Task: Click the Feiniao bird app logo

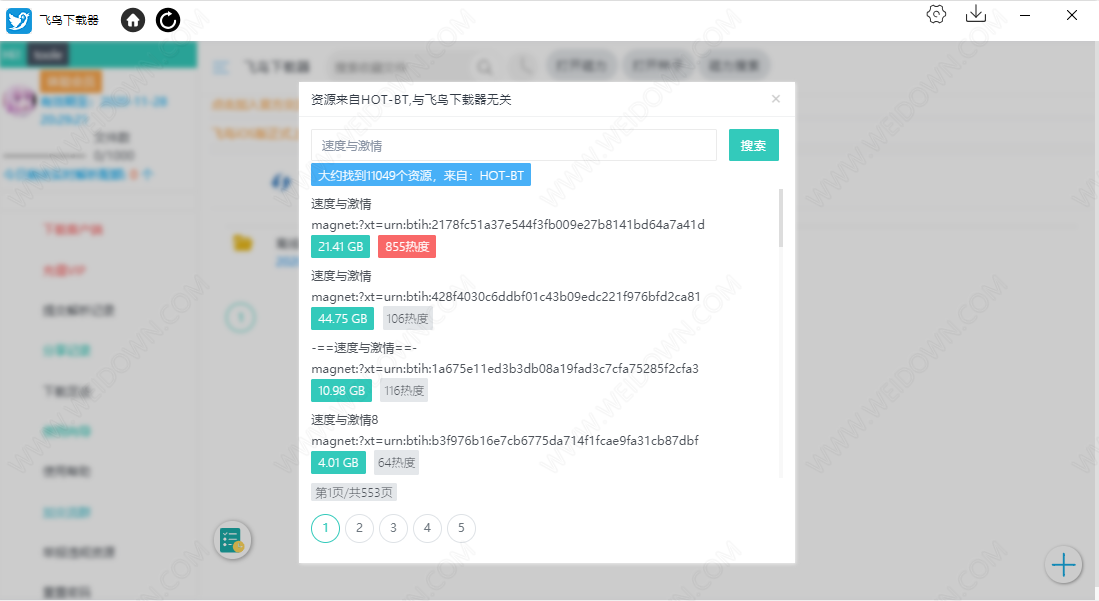Action: click(x=19, y=20)
